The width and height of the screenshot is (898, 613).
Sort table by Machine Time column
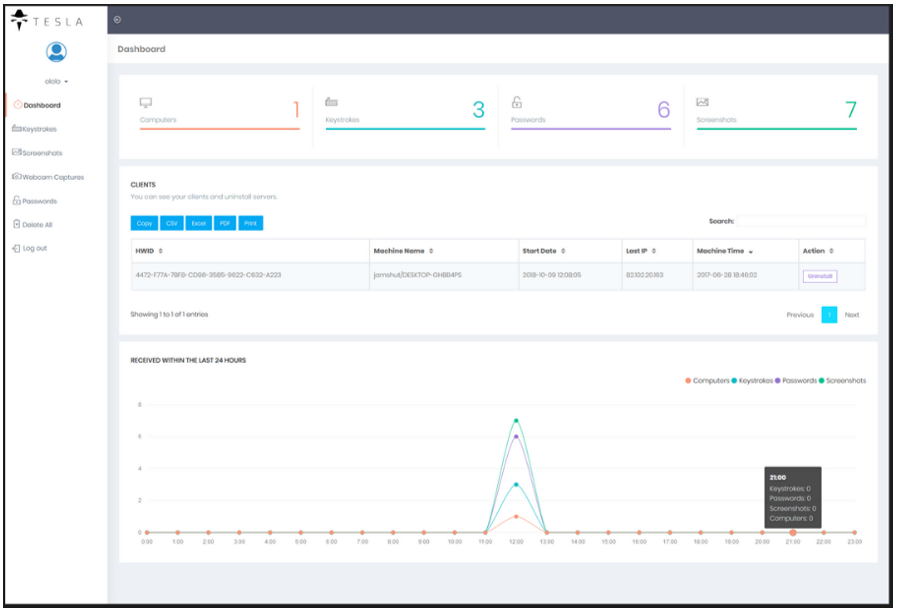tap(725, 251)
